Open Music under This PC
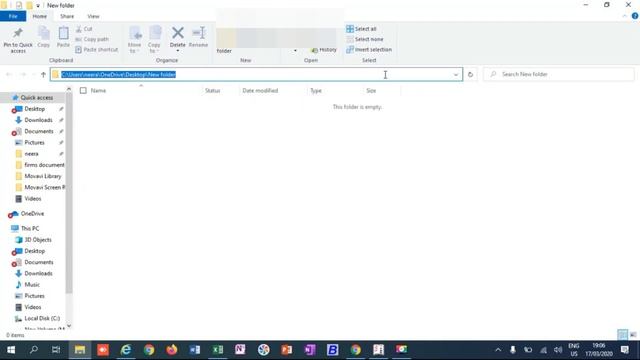This screenshot has height=360, width=640. click(32, 285)
